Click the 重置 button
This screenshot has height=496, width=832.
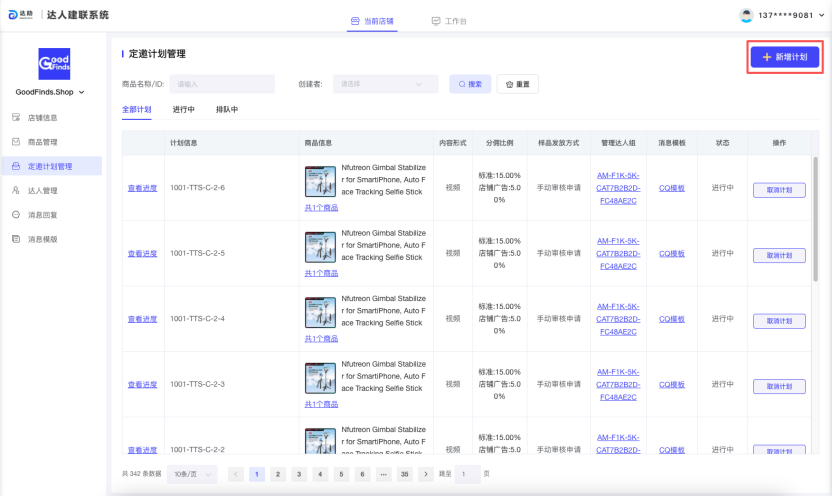518,84
